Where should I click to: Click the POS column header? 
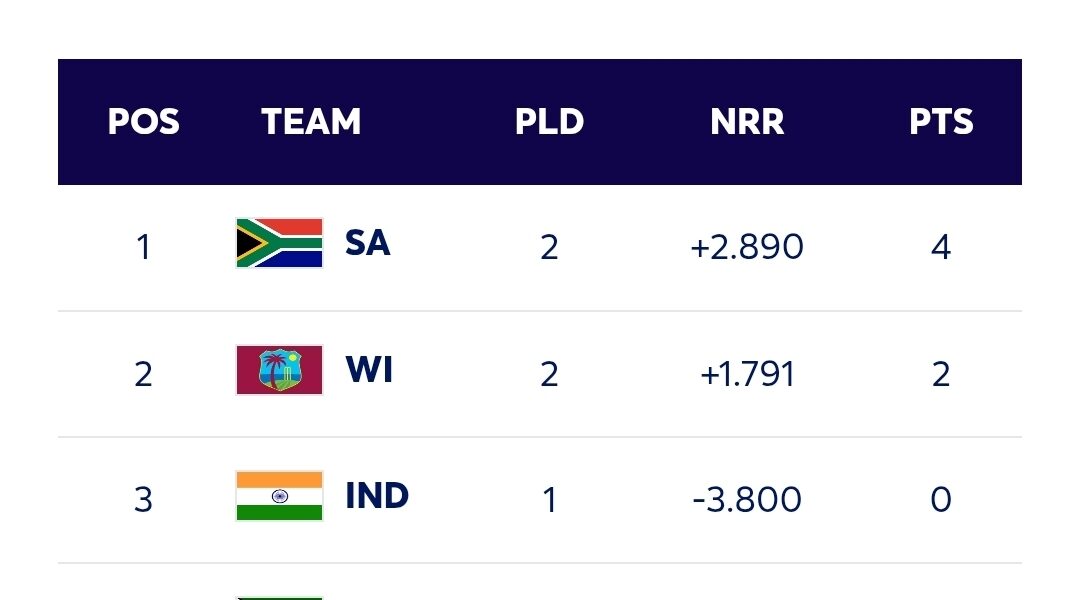pos(143,122)
